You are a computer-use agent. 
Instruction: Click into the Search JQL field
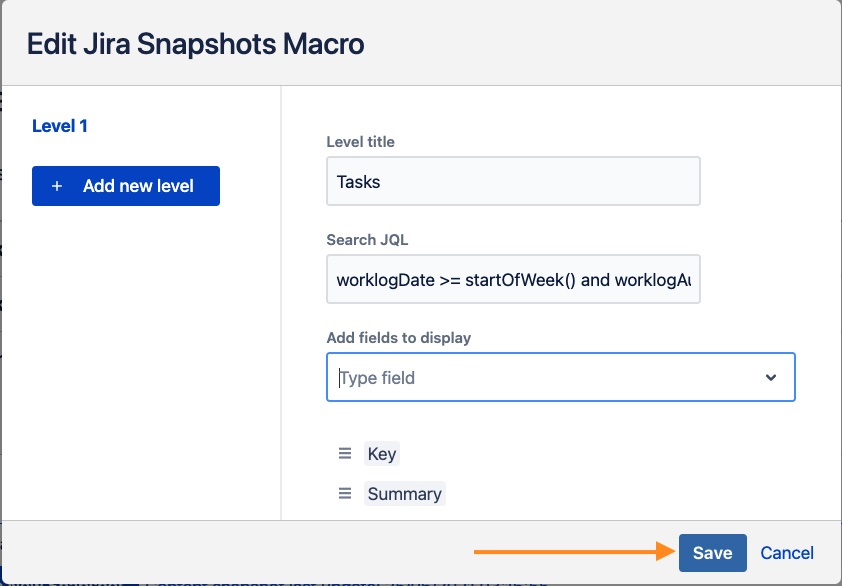tap(513, 279)
